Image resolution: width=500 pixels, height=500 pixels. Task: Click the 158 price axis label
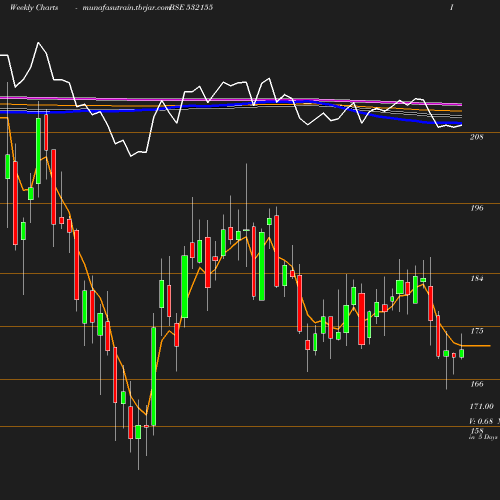pos(477,431)
